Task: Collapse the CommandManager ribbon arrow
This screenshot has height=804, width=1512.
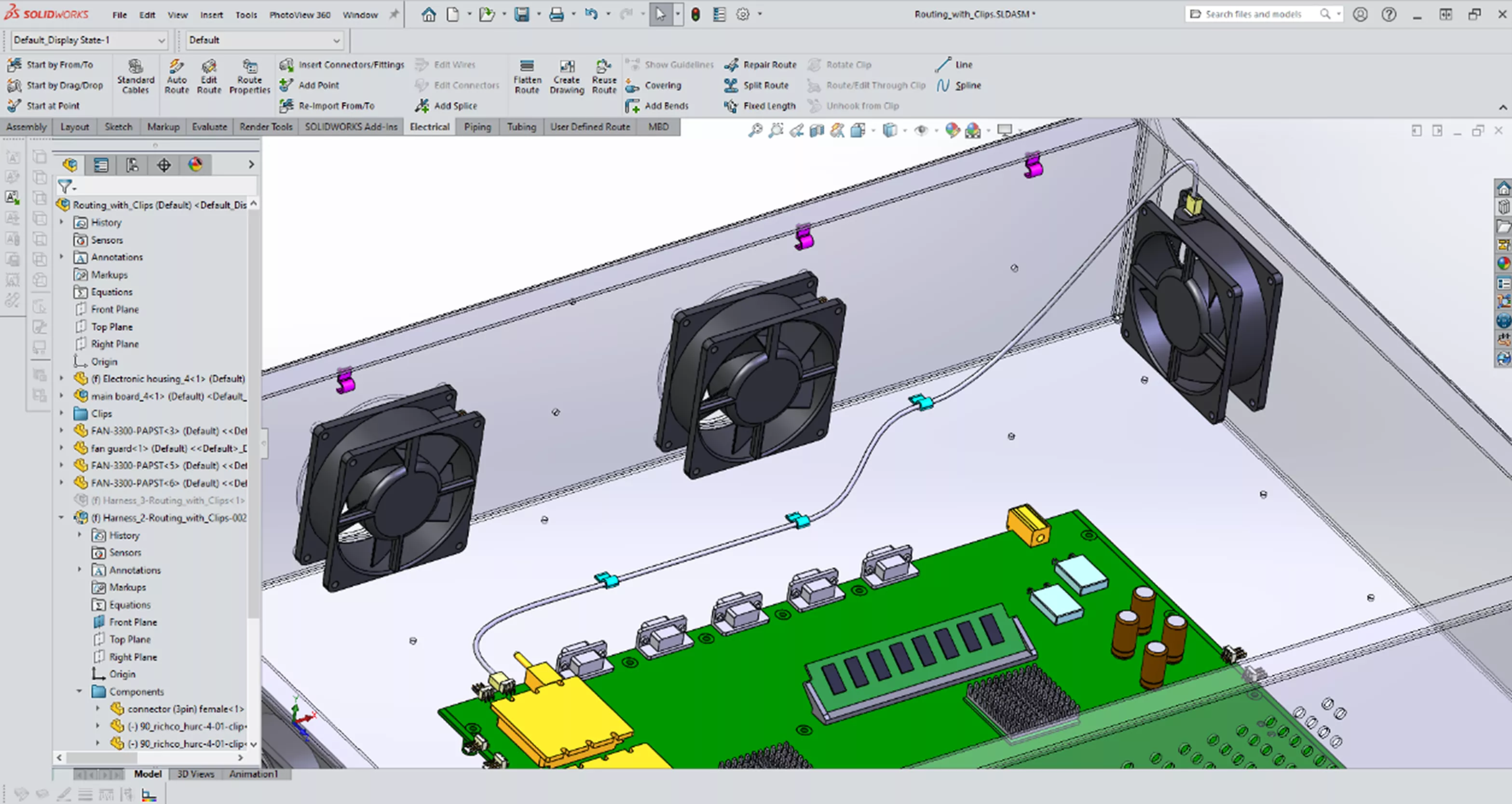Action: click(1503, 108)
